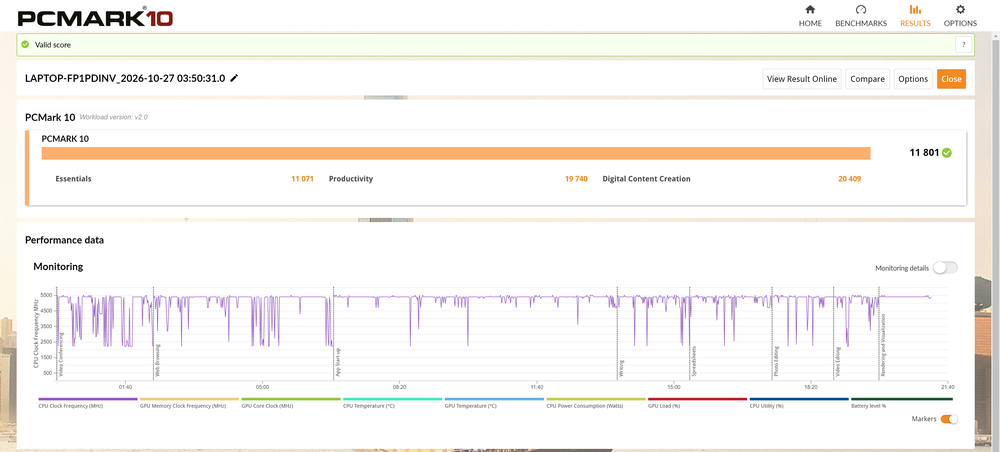Click the 11:40 time axis label
The image size is (1000, 452).
pyautogui.click(x=536, y=387)
